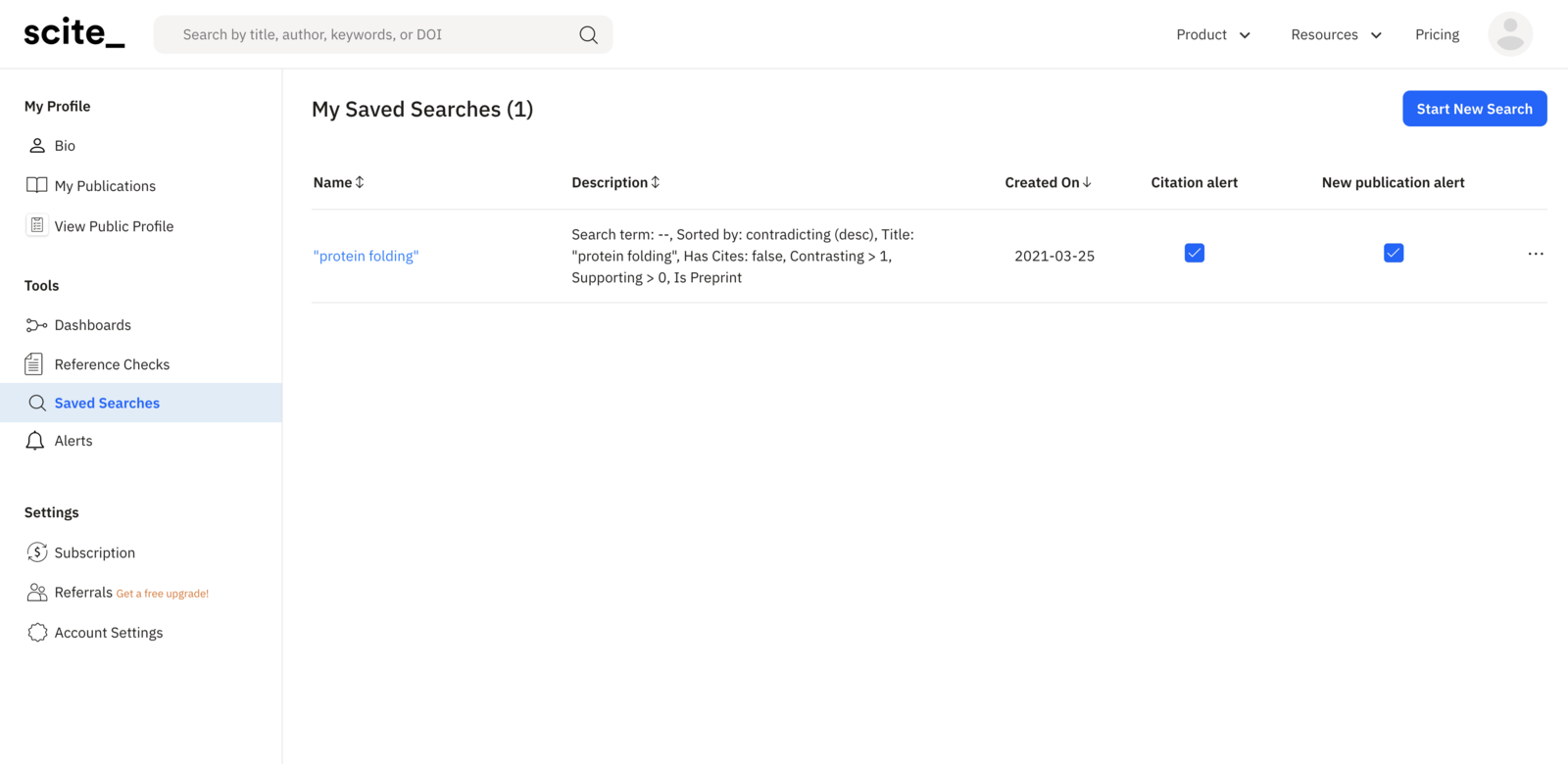1568x764 pixels.
Task: Select Saved Searches in sidebar
Action: coord(141,403)
